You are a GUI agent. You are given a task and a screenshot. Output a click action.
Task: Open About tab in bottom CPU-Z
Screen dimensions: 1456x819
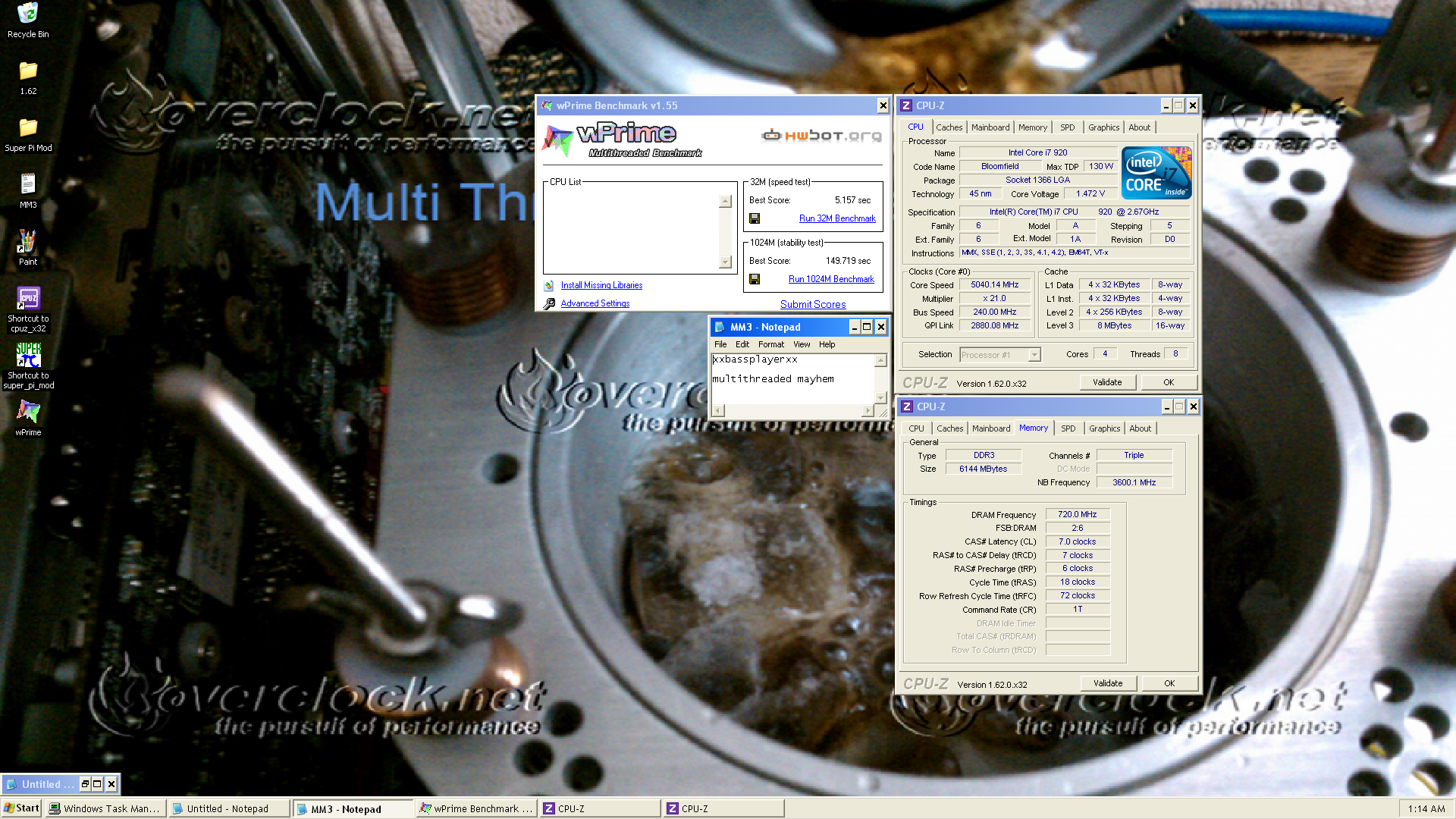pos(1140,428)
